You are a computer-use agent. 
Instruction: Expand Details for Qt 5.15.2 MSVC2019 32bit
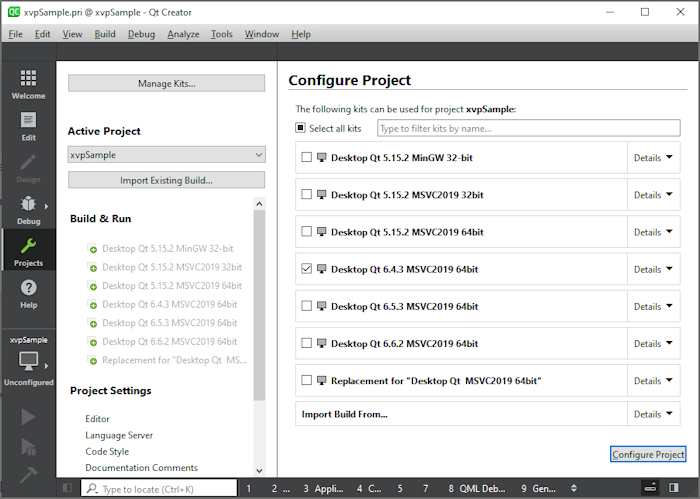click(x=653, y=195)
